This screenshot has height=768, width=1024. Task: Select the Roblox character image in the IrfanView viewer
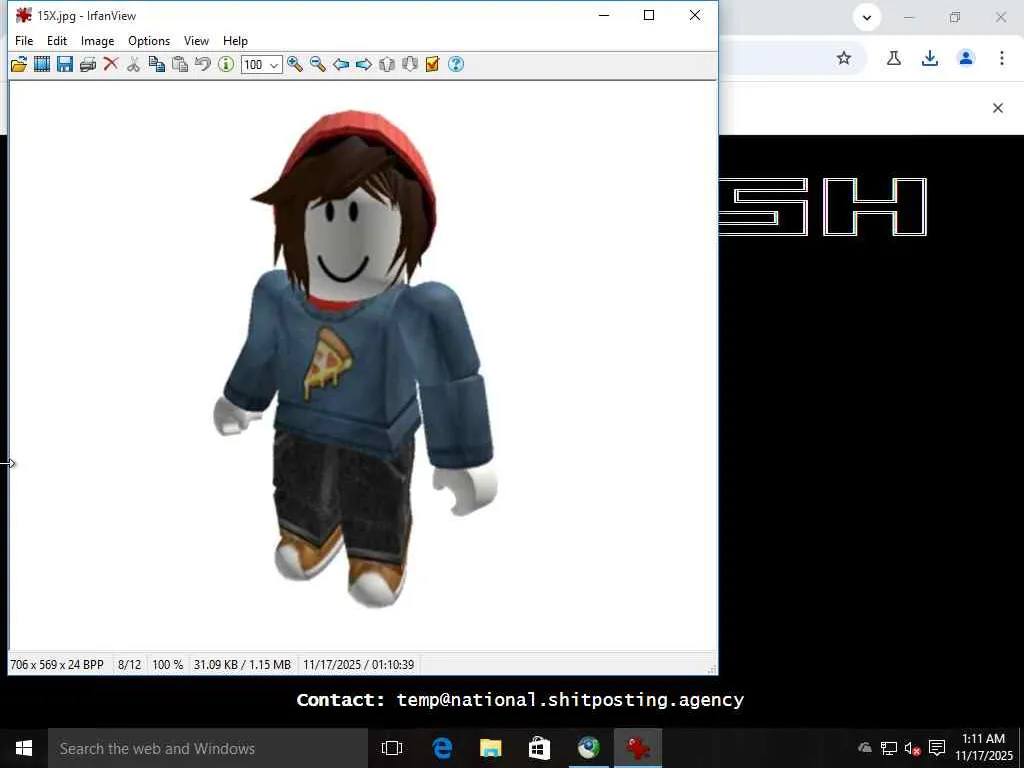pyautogui.click(x=355, y=359)
